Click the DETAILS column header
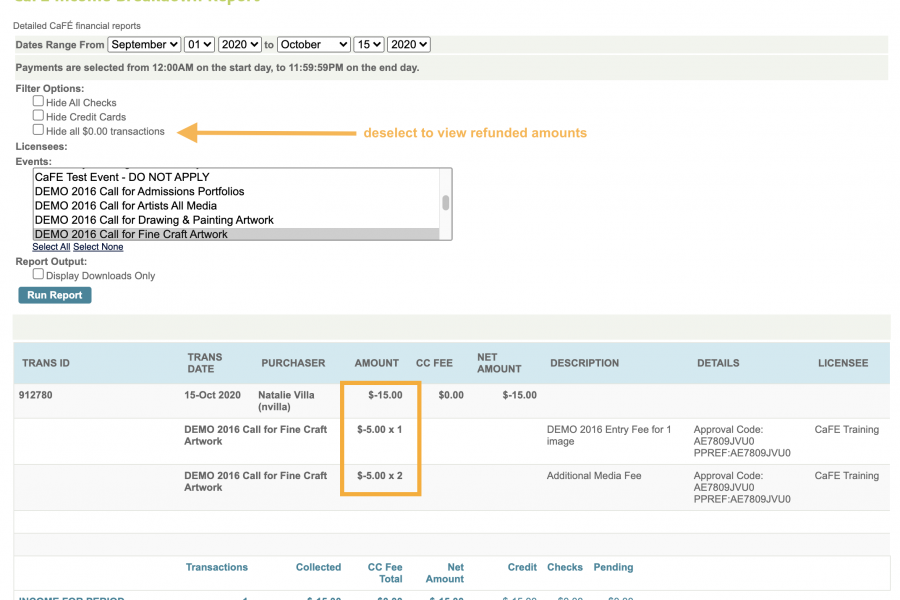This screenshot has height=600, width=900. [x=718, y=363]
